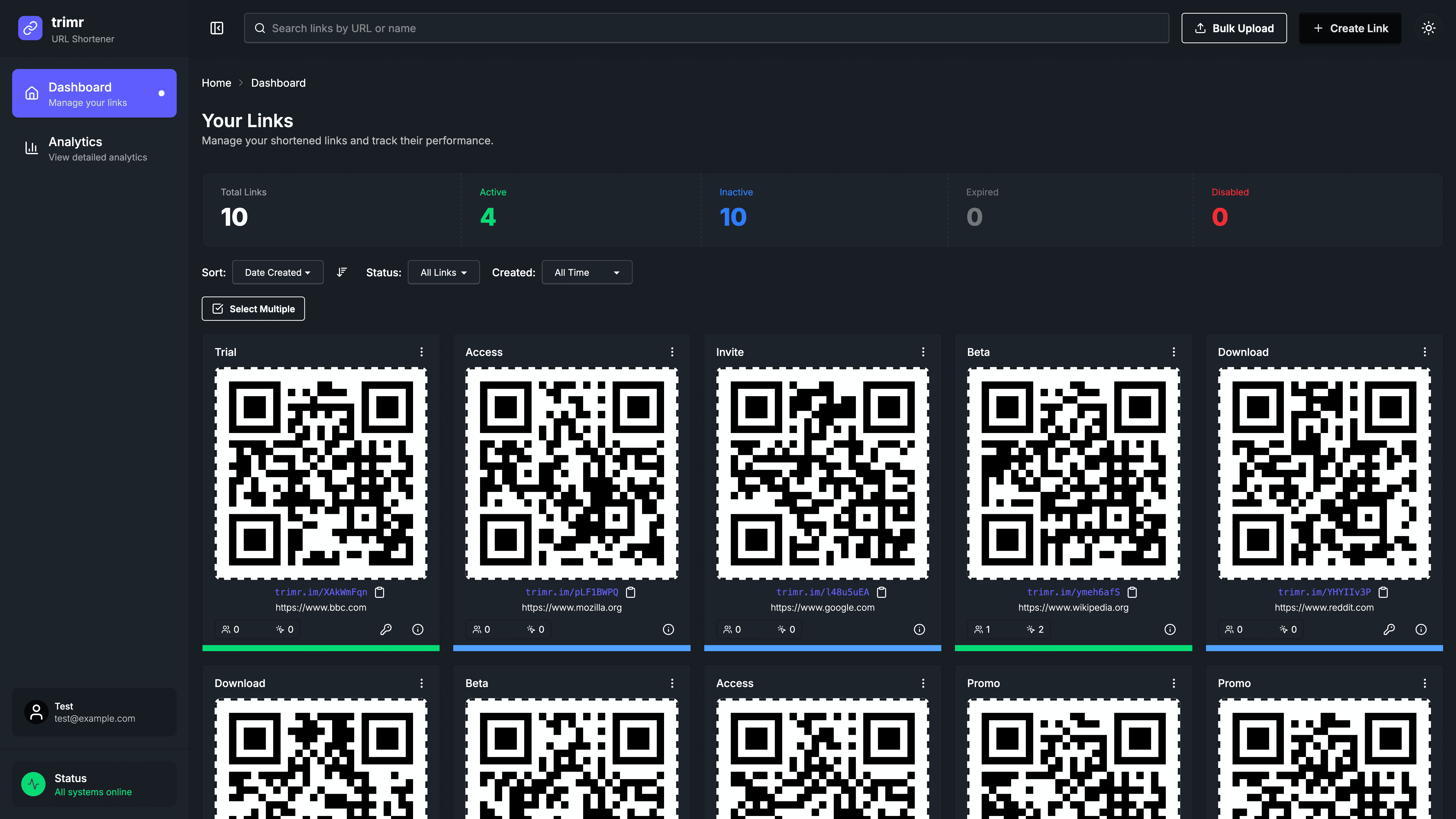Click the https://www.wikipedia.org destination URL
This screenshot has height=819, width=1456.
click(x=1073, y=608)
